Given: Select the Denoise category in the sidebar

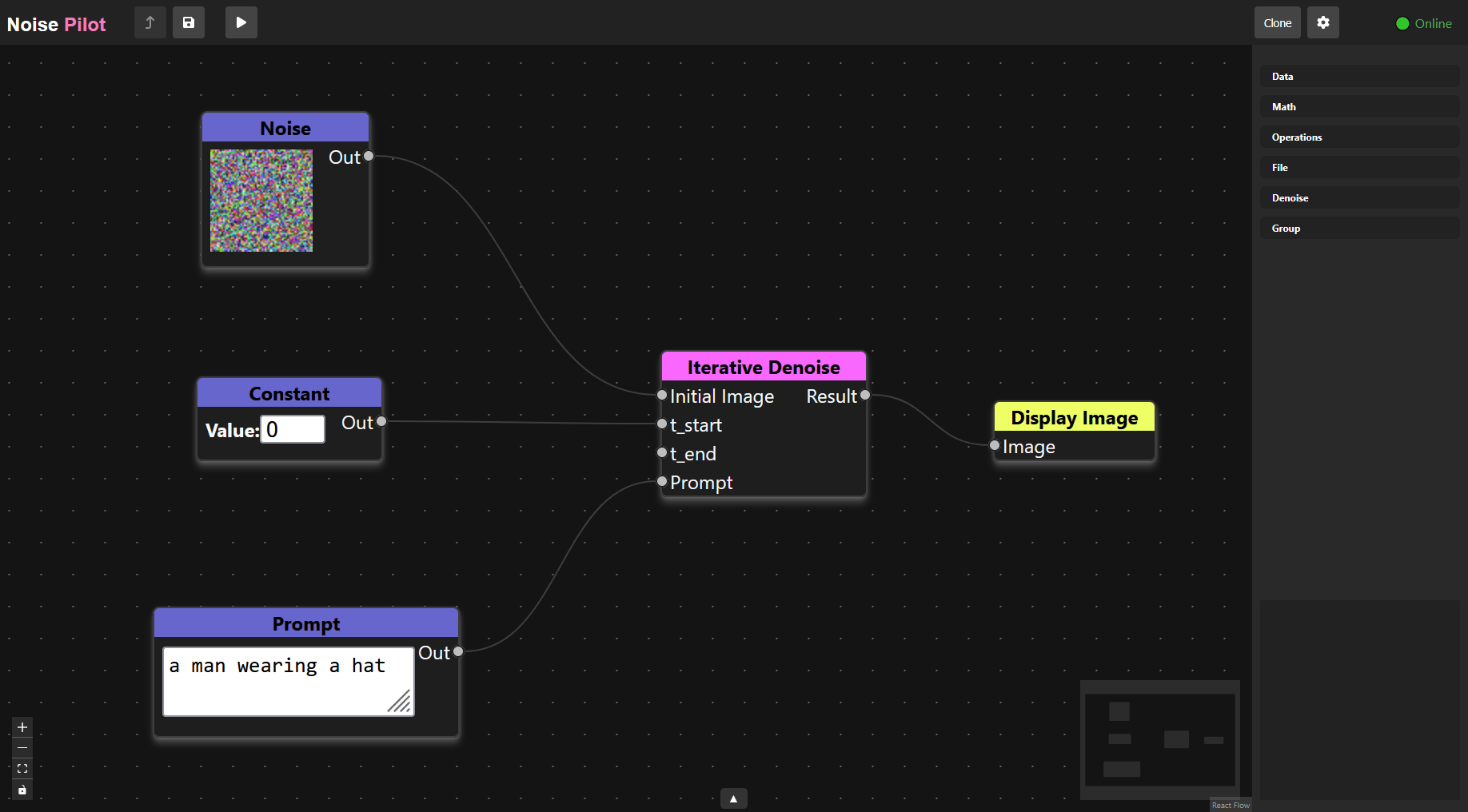Looking at the screenshot, I should coord(1358,197).
